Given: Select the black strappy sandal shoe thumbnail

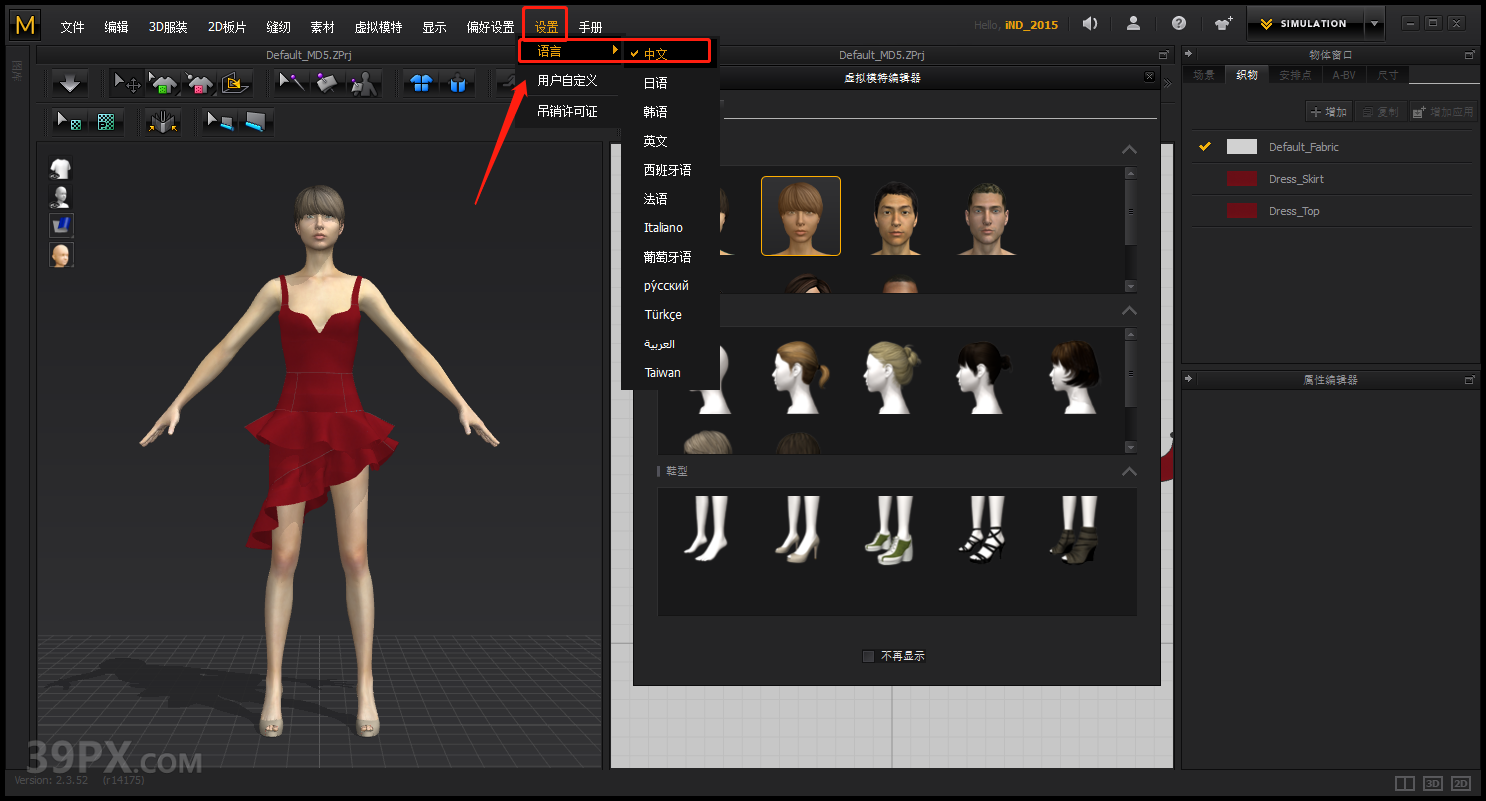Looking at the screenshot, I should point(981,528).
